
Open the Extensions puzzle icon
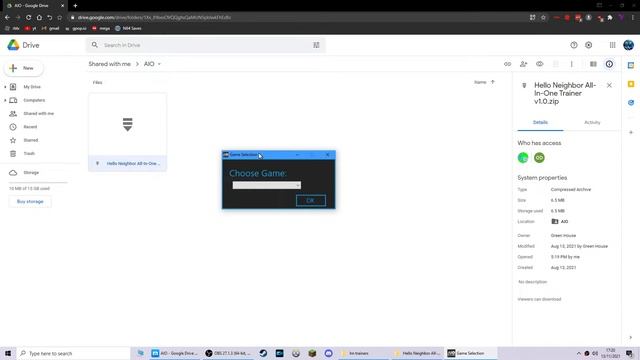coord(610,18)
